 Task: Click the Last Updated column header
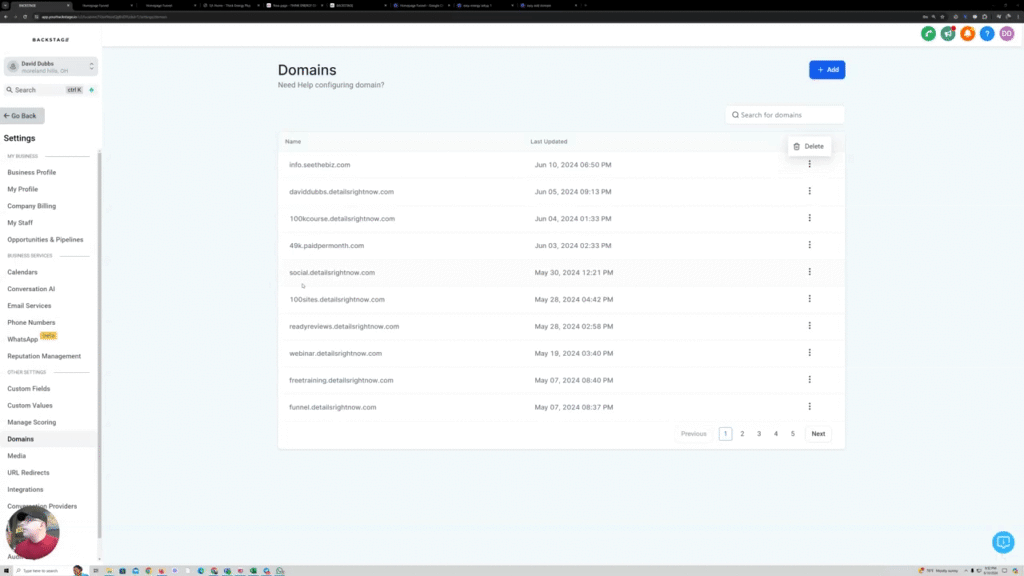549,142
